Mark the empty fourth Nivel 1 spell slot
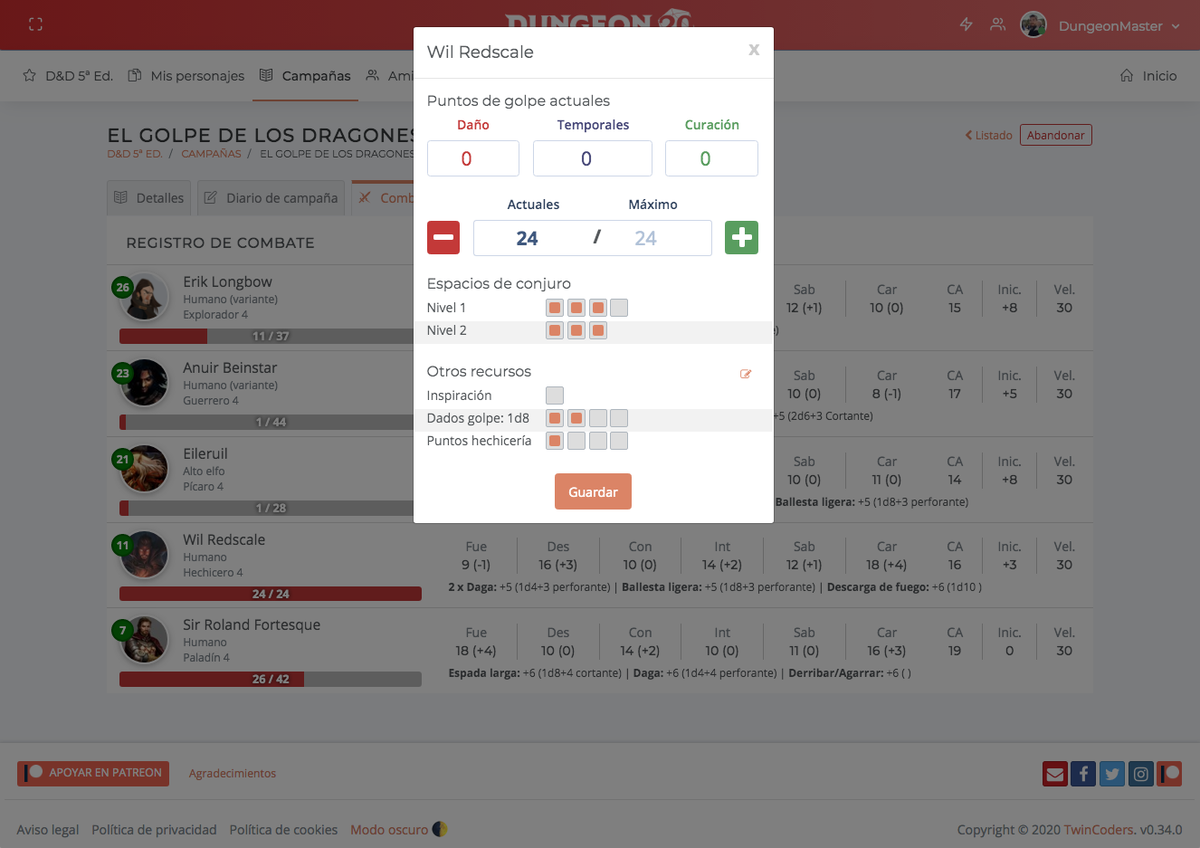This screenshot has height=848, width=1200. tap(619, 307)
